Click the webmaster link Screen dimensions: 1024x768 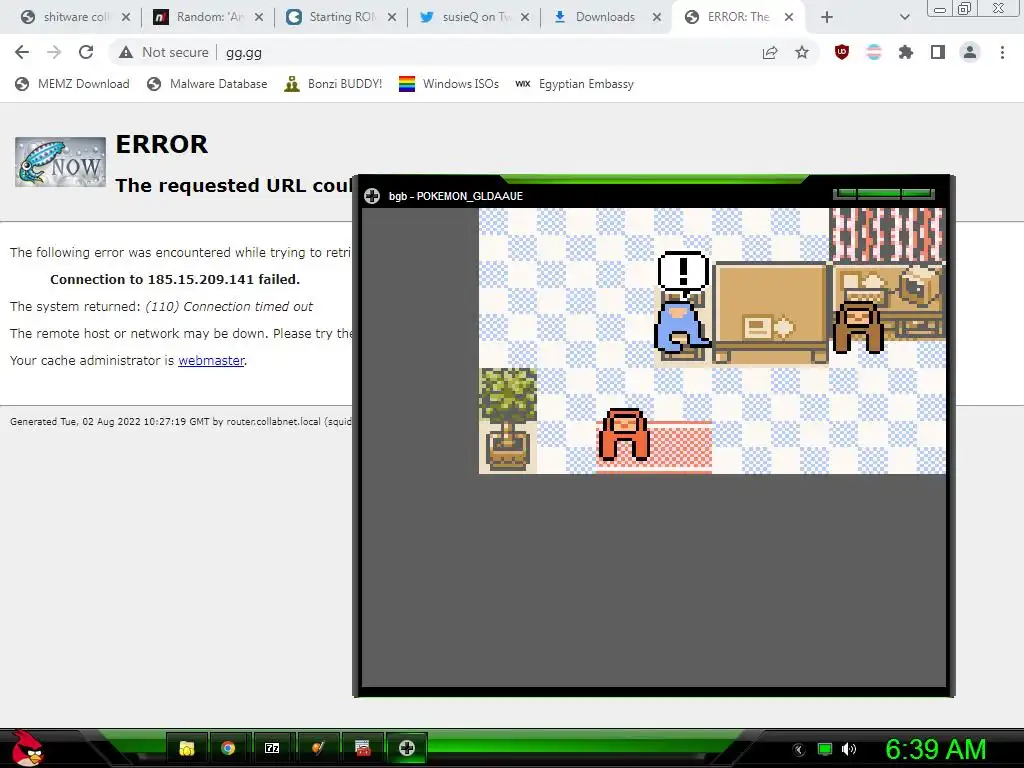211,360
